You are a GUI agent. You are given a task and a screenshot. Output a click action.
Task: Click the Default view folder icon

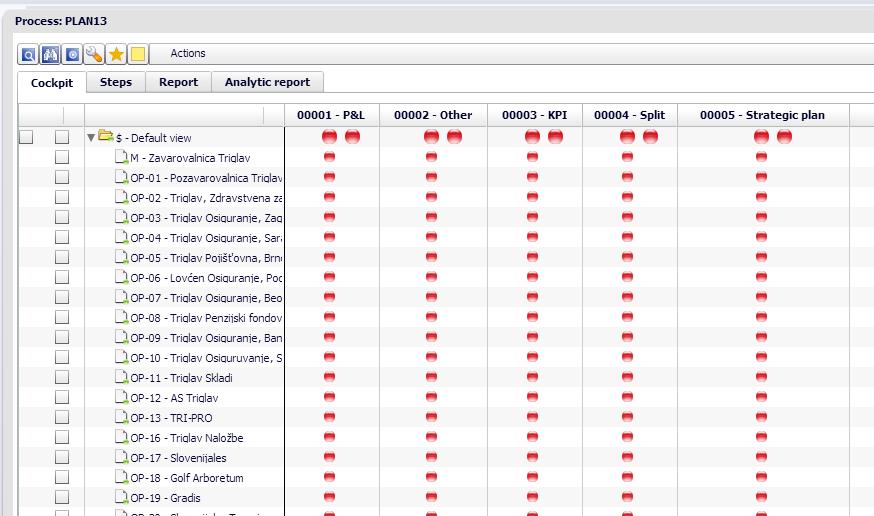(105, 136)
